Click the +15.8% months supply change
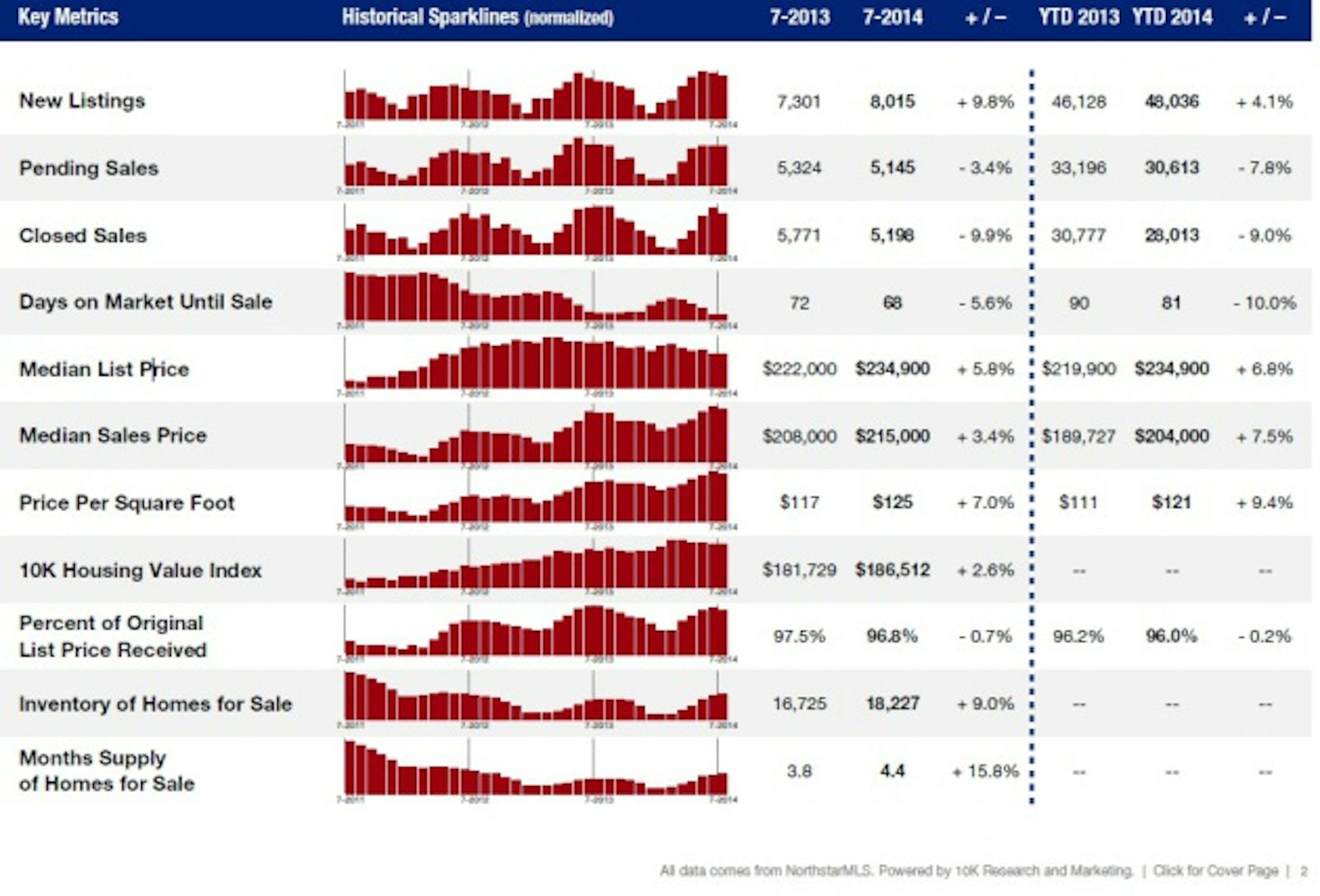Viewport: 1320px width, 896px height. click(x=986, y=771)
